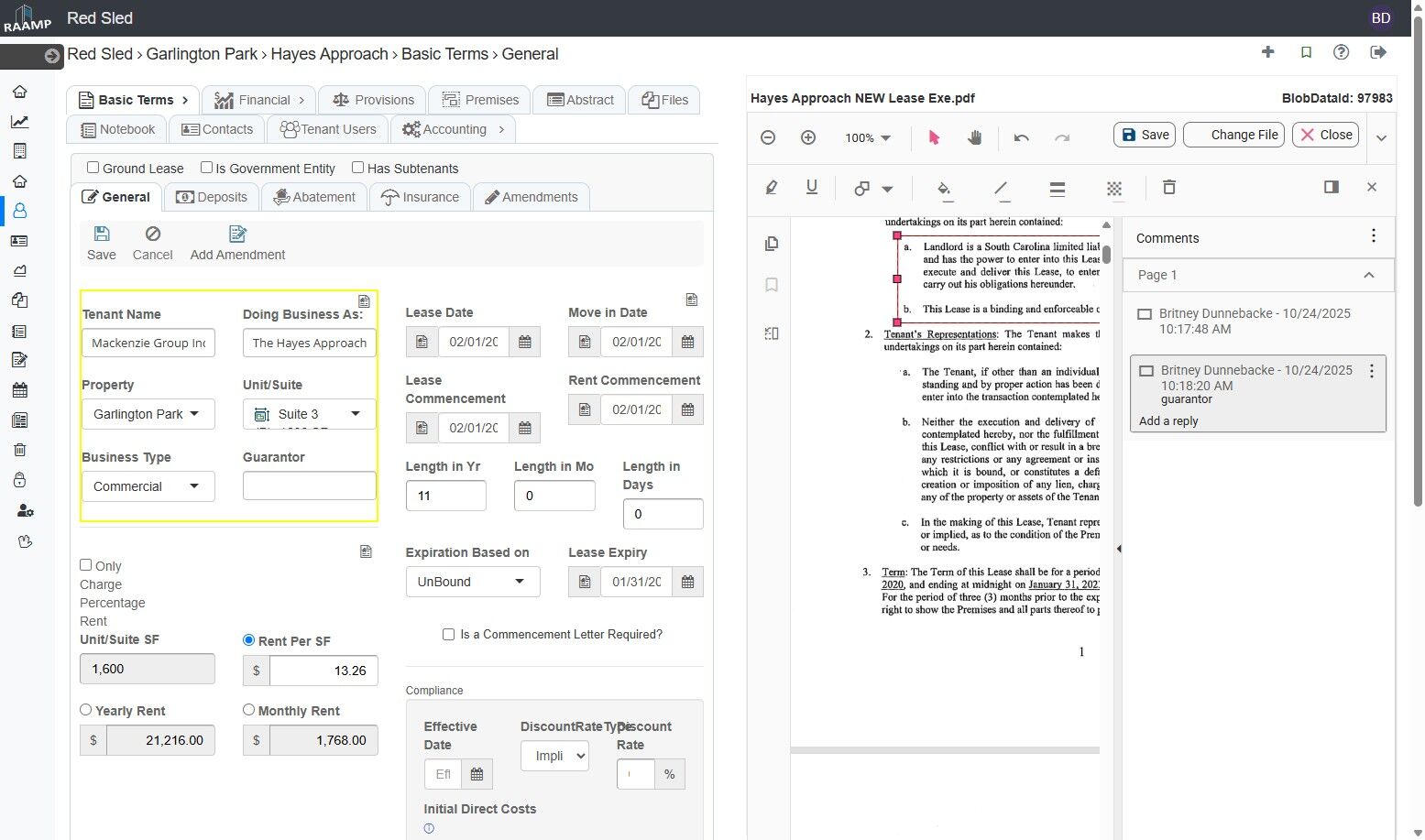Click the help question mark icon
Viewport: 1425px width, 840px height.
1341,52
